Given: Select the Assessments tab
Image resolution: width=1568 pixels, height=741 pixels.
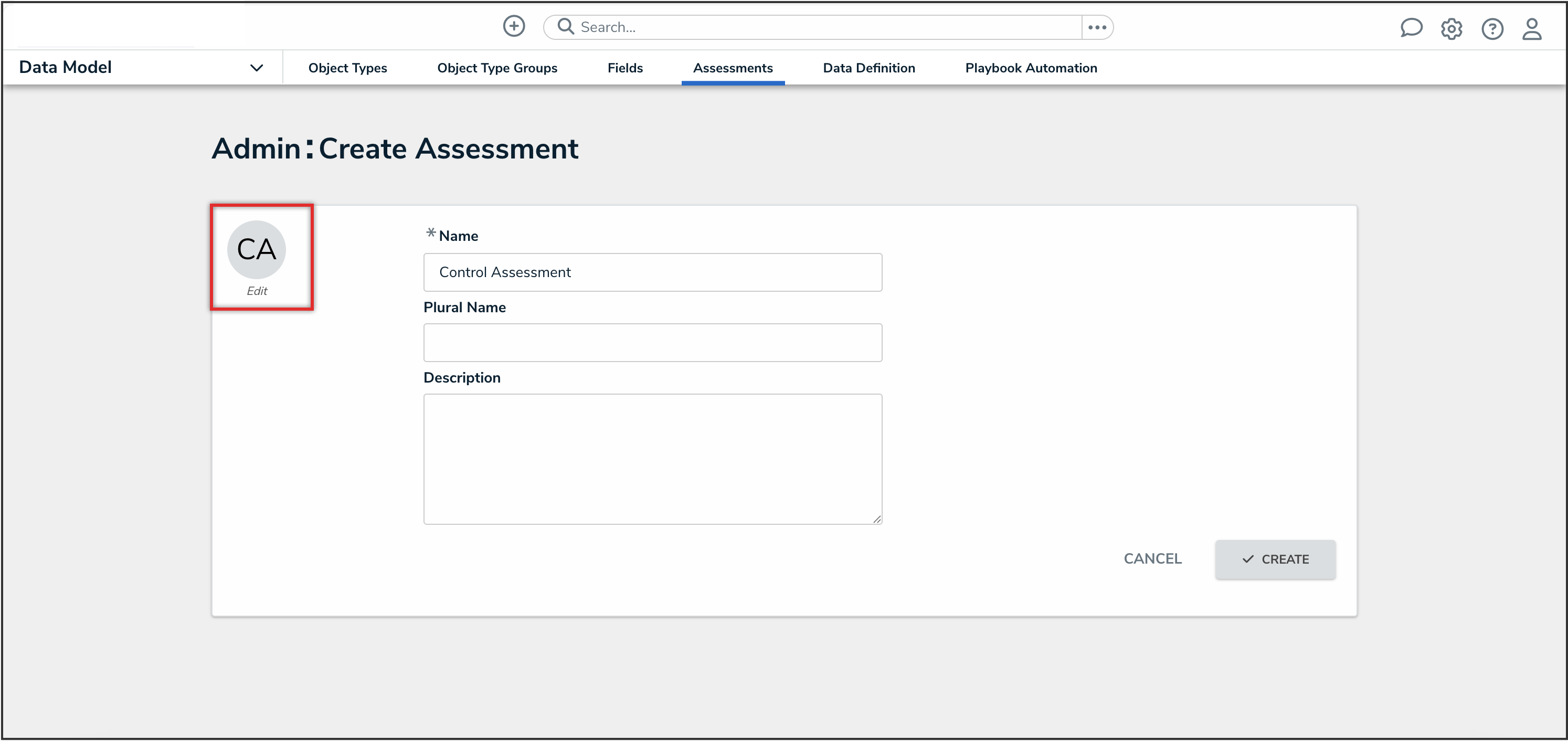Looking at the screenshot, I should coord(732,68).
